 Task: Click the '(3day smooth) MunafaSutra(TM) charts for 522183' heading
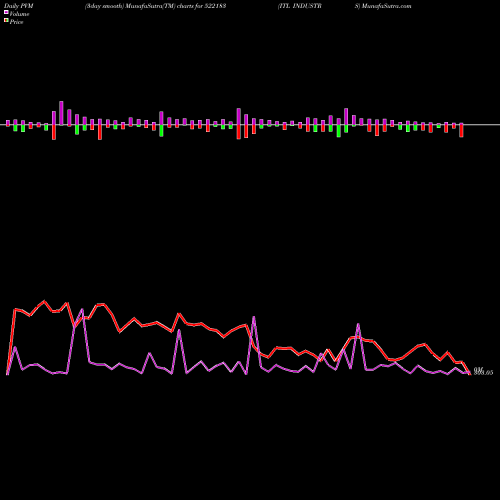click(156, 6)
